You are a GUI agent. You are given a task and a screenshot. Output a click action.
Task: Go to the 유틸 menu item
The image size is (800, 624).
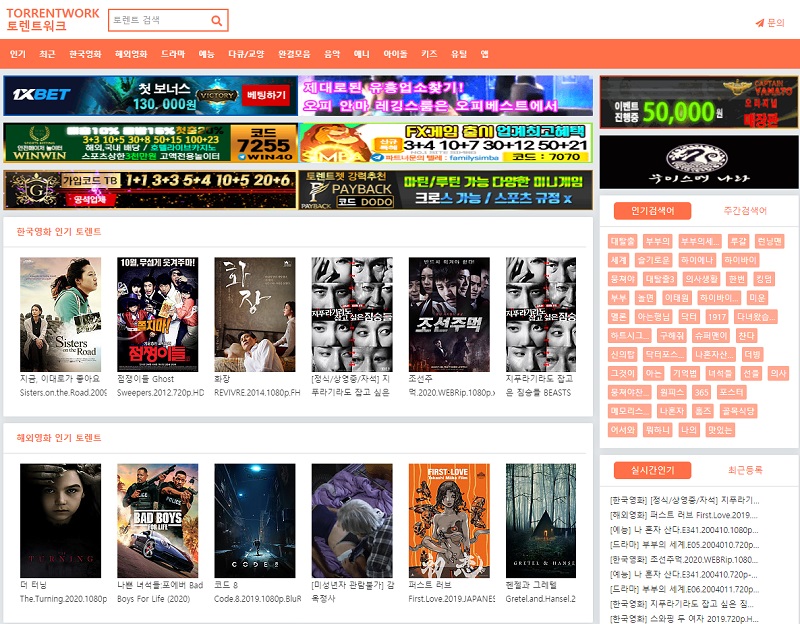pyautogui.click(x=459, y=54)
